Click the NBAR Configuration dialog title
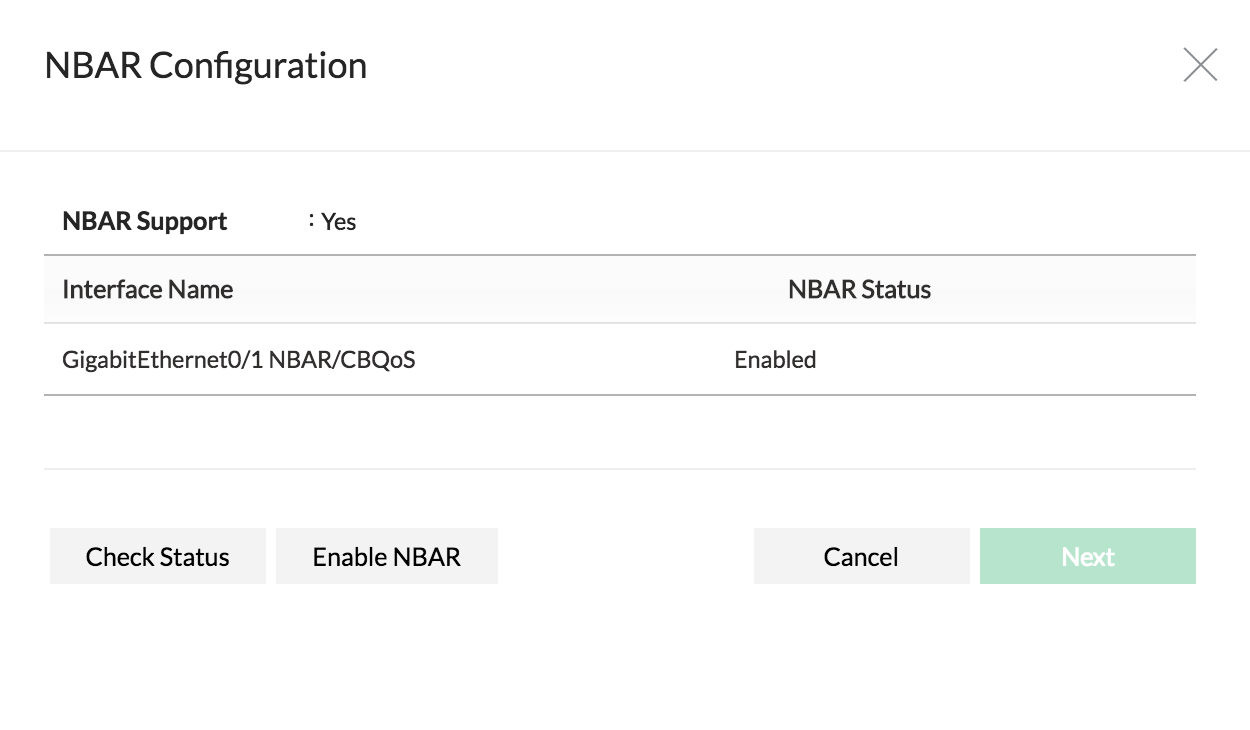This screenshot has height=730, width=1250. pos(205,64)
